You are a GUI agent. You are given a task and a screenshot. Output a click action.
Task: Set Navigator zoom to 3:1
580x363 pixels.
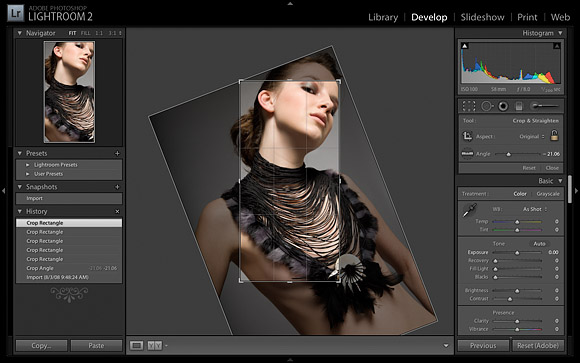click(112, 33)
